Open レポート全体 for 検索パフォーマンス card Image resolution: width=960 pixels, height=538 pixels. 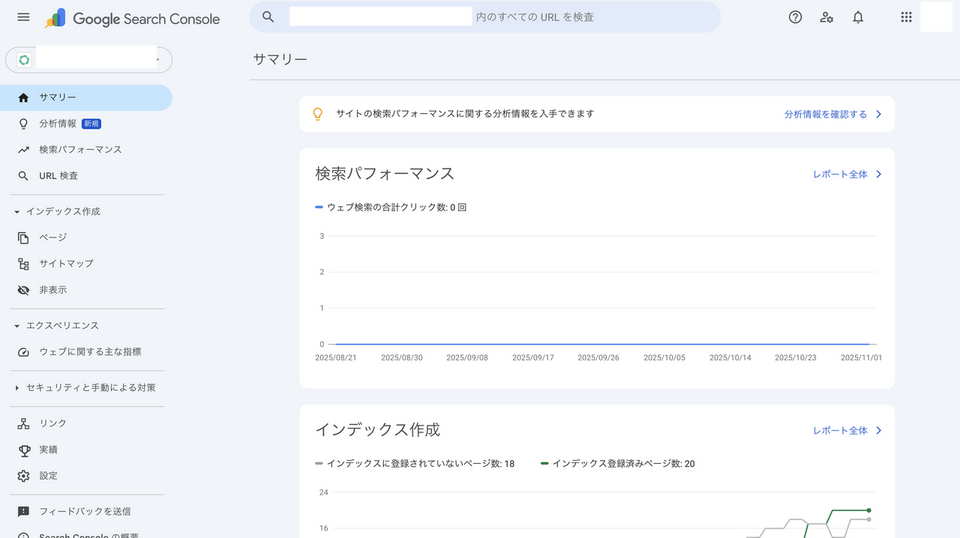(847, 174)
